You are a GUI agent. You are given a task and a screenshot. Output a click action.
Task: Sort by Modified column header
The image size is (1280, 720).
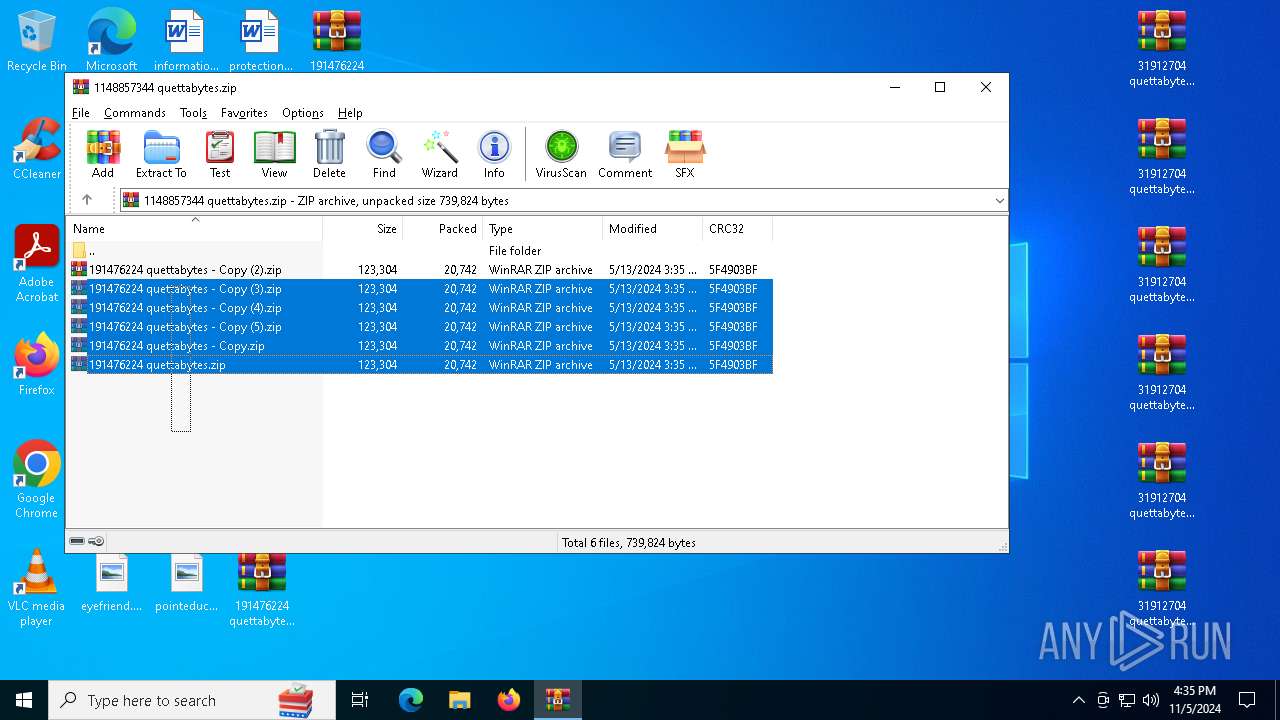point(653,229)
